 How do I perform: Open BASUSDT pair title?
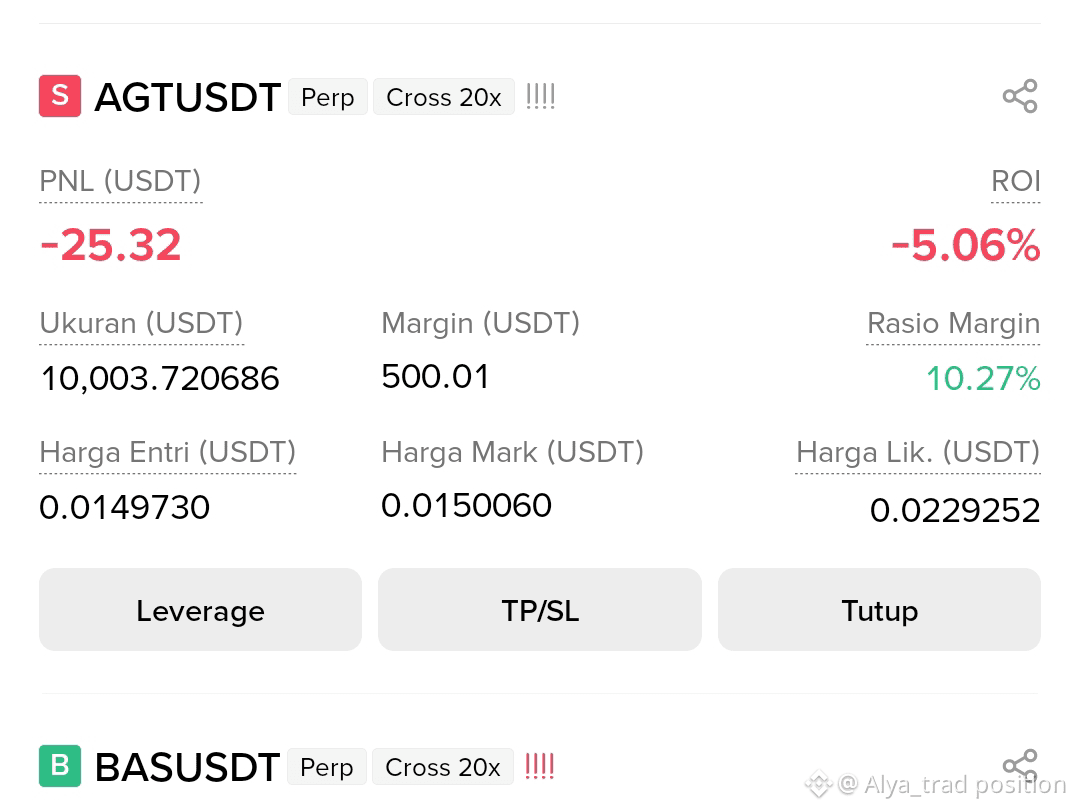(187, 766)
